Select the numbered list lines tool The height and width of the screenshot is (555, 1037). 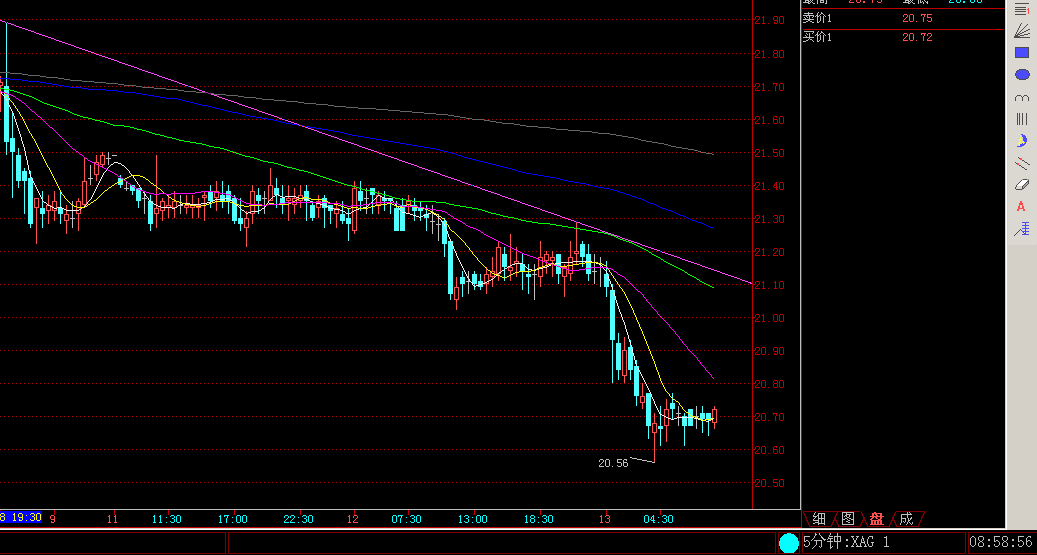pos(1021,9)
